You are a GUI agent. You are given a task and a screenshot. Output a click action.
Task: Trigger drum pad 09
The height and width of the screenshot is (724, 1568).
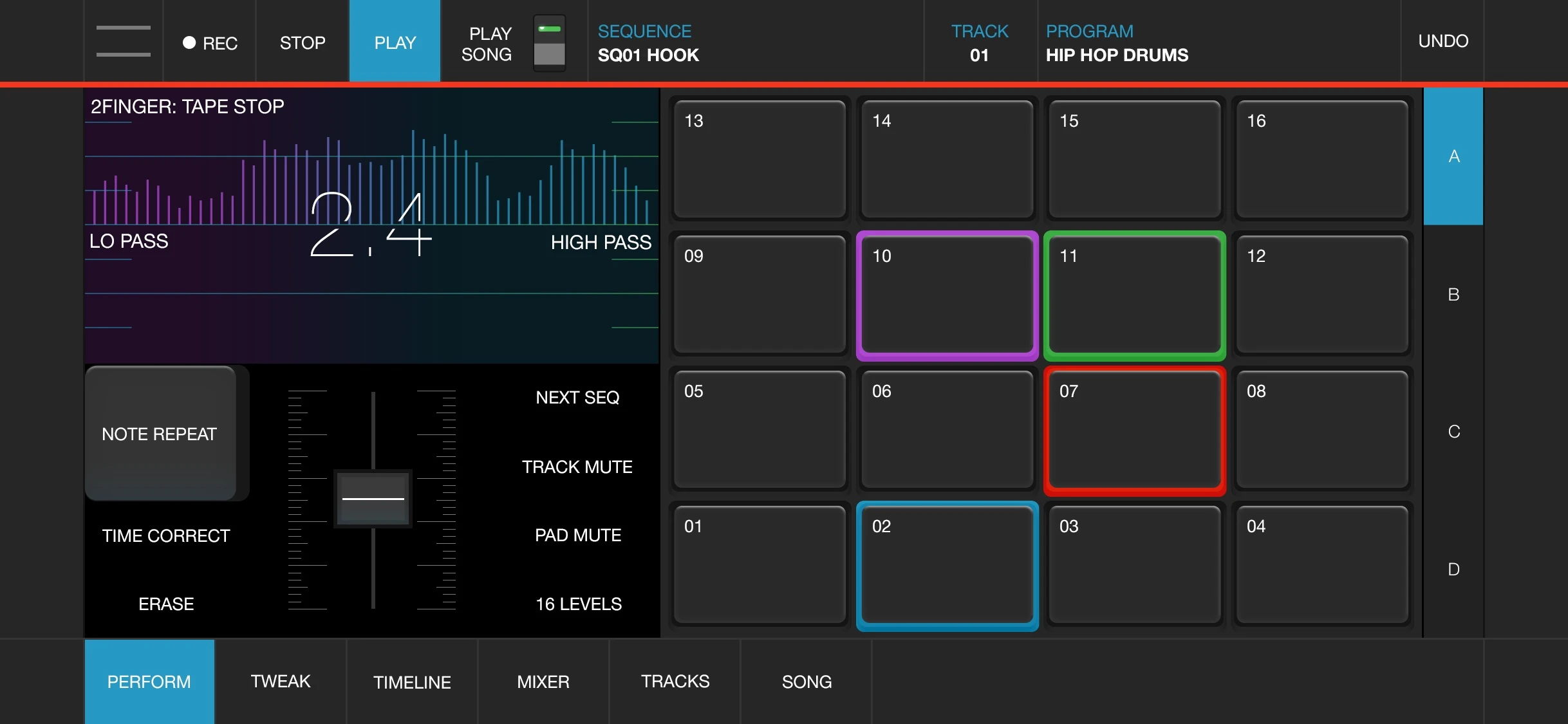[x=759, y=295]
